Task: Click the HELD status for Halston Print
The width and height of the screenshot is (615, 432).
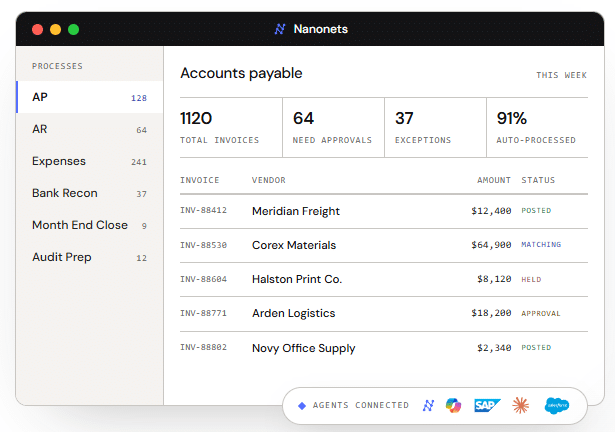Action: [x=531, y=279]
